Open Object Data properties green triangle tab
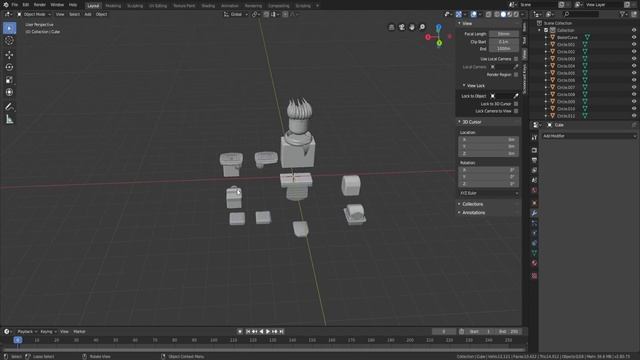 [x=534, y=253]
